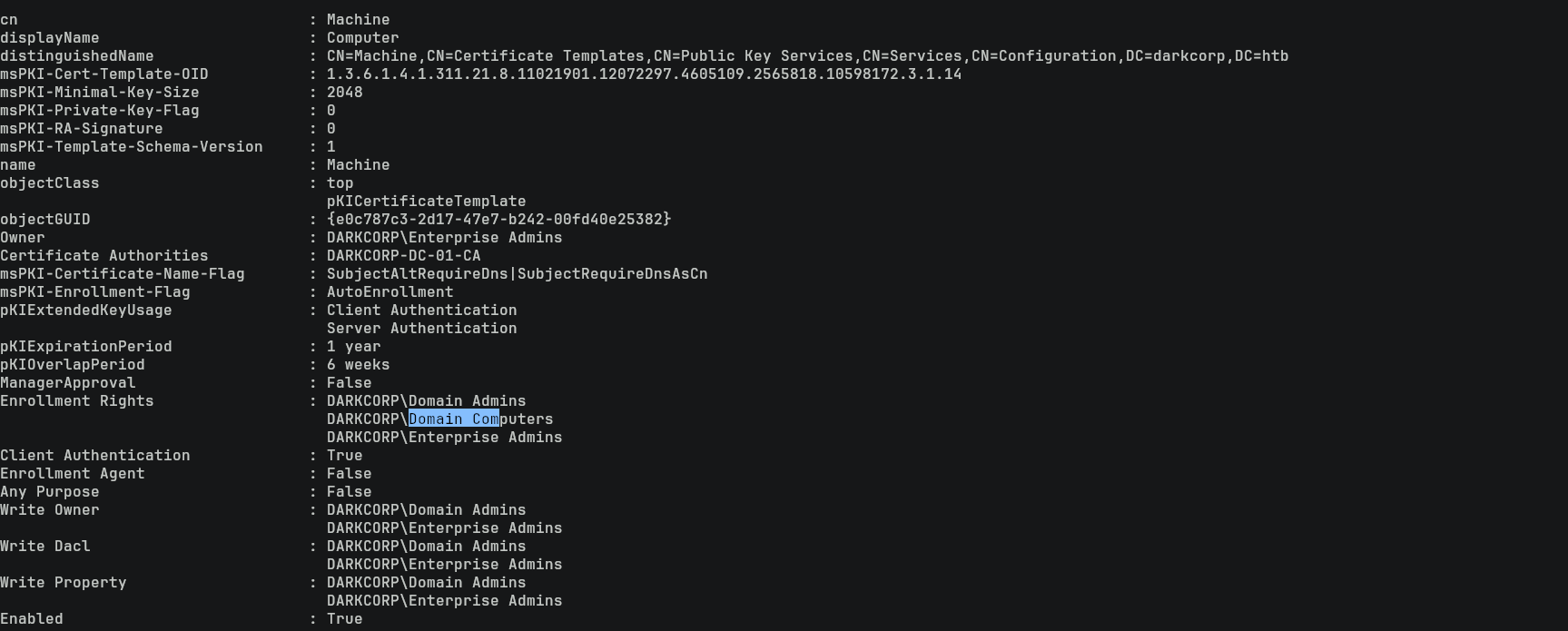Click the "1 year" expiration period value

pos(353,346)
